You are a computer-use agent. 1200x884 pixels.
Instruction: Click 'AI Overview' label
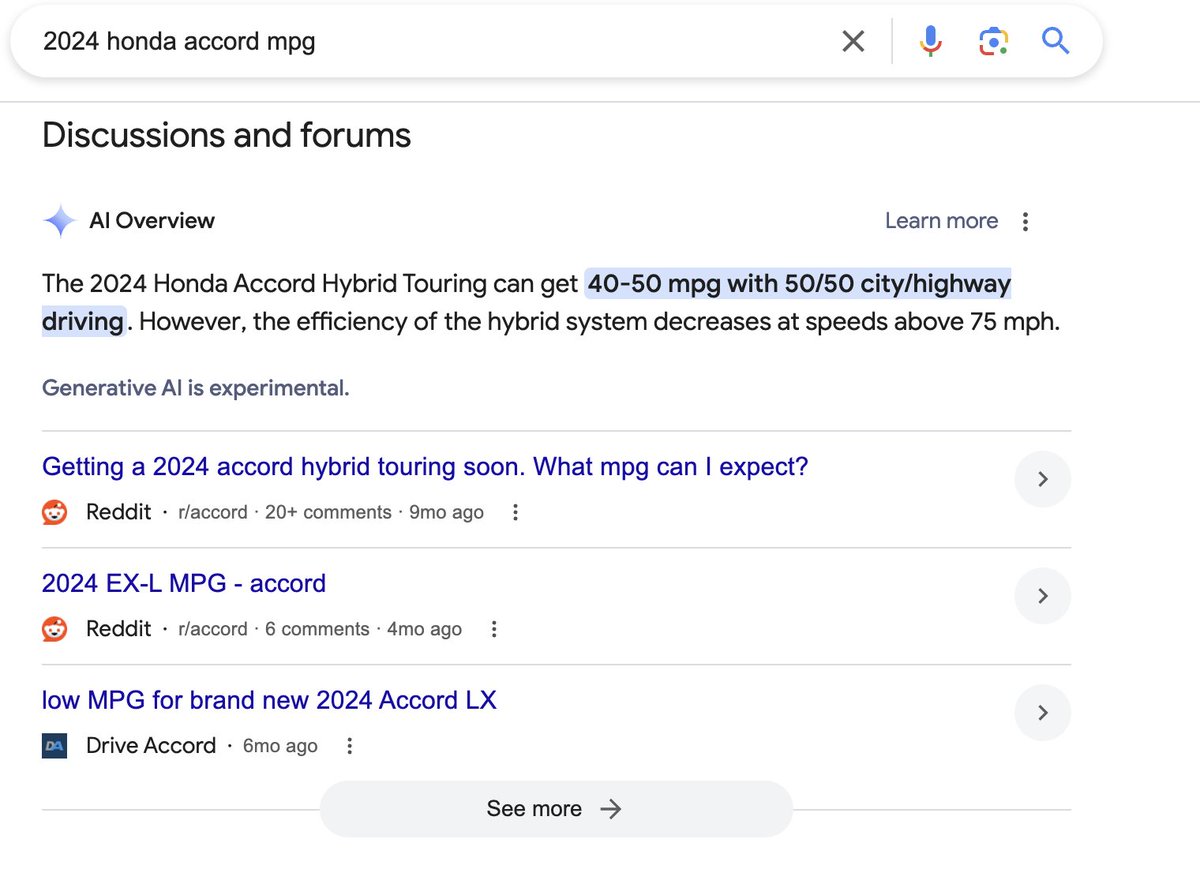pos(152,221)
